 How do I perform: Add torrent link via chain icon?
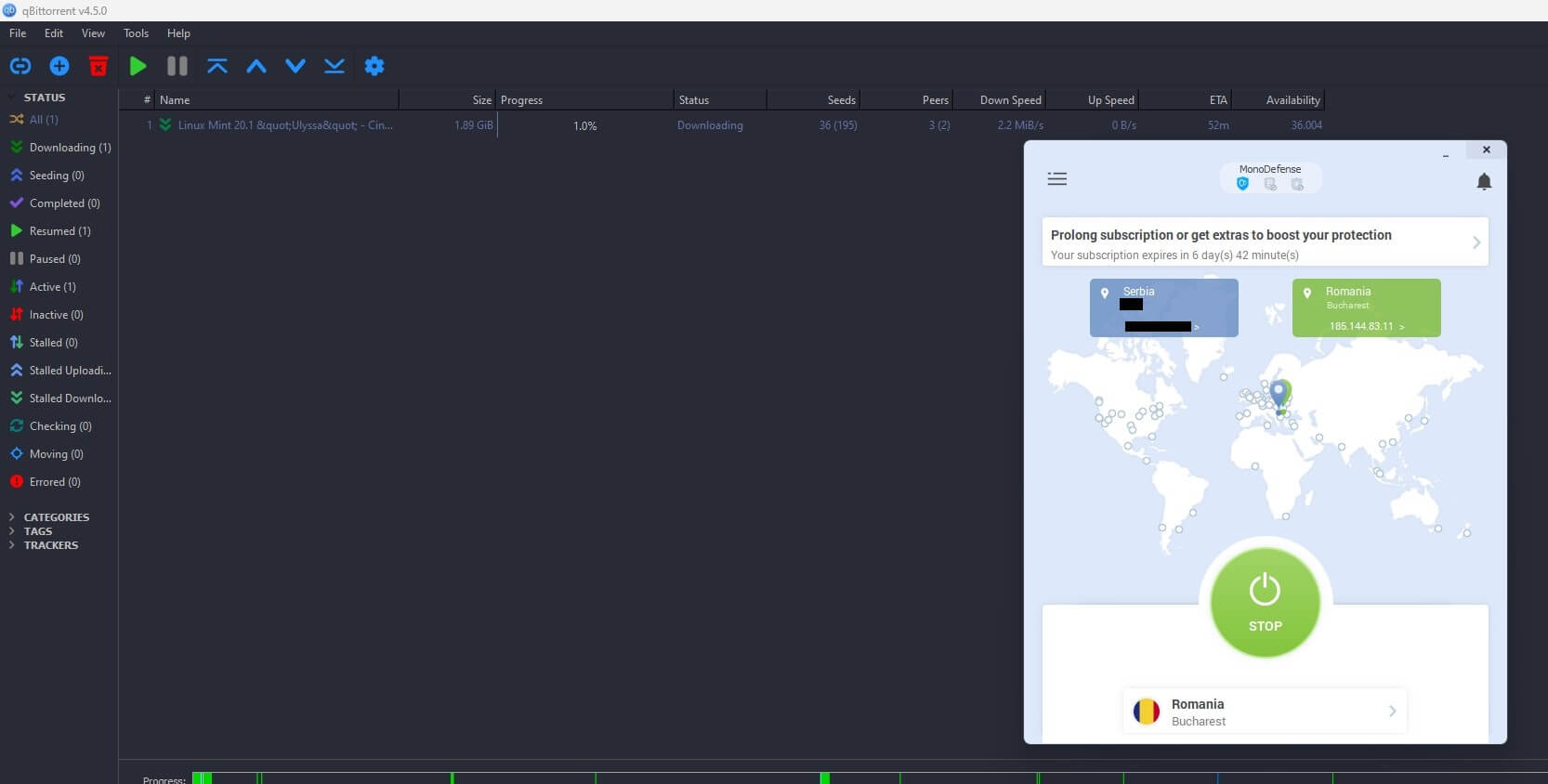pyautogui.click(x=20, y=66)
